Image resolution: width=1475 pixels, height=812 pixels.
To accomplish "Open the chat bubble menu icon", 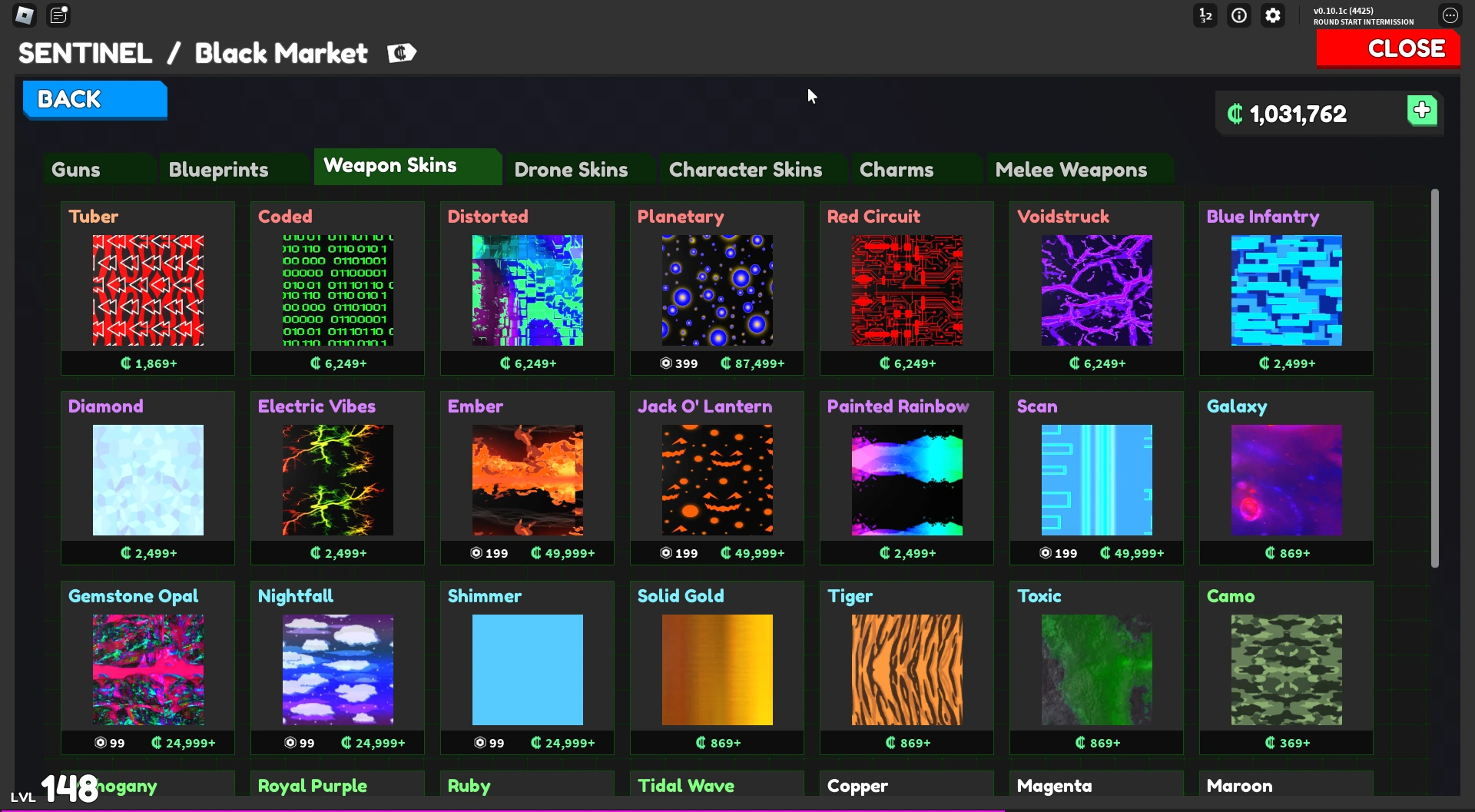I will point(1450,15).
